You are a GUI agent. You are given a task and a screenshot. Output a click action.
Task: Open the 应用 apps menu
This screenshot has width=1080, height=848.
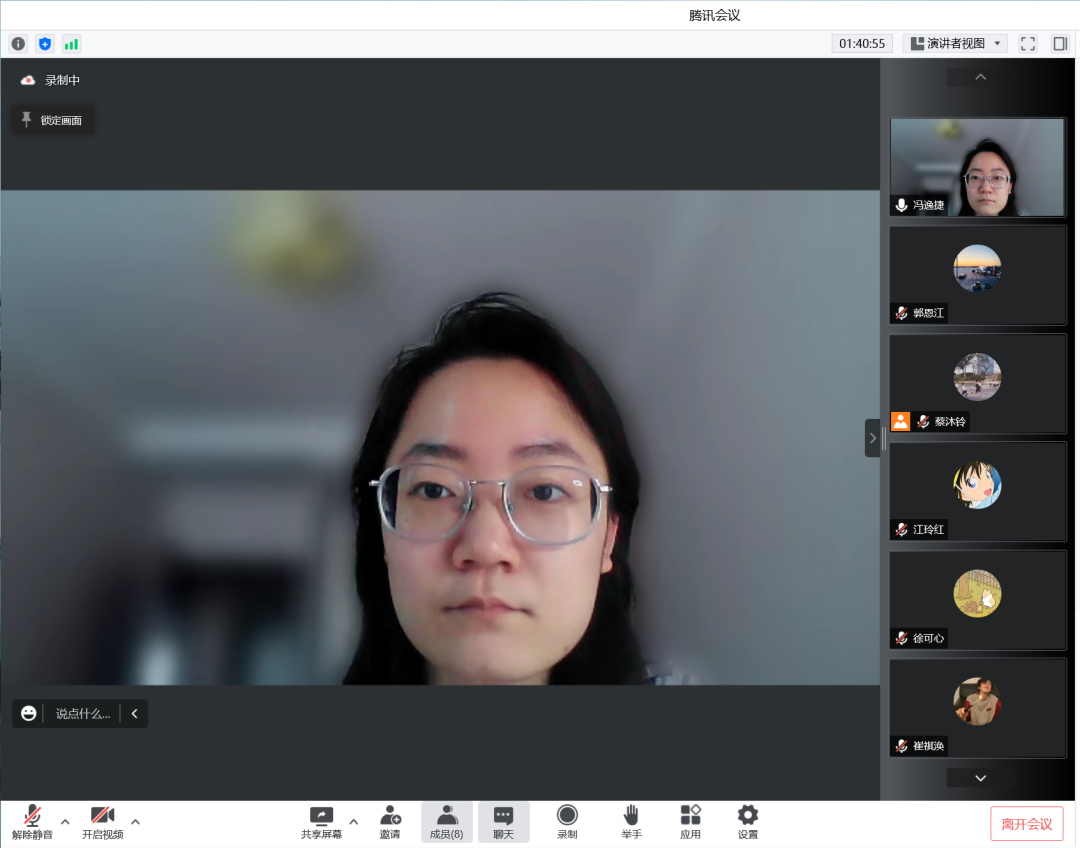coord(690,823)
